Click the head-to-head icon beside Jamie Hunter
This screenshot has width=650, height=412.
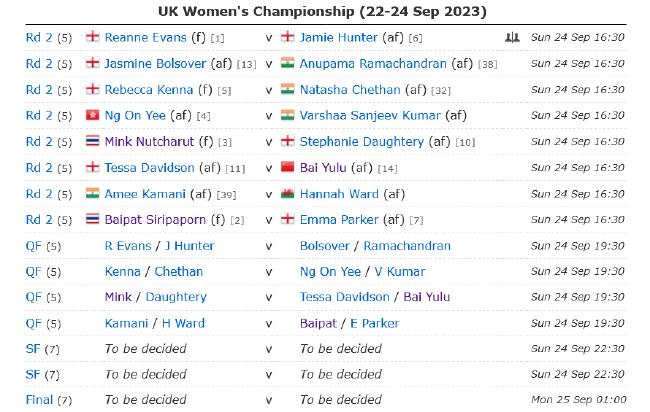(512, 37)
